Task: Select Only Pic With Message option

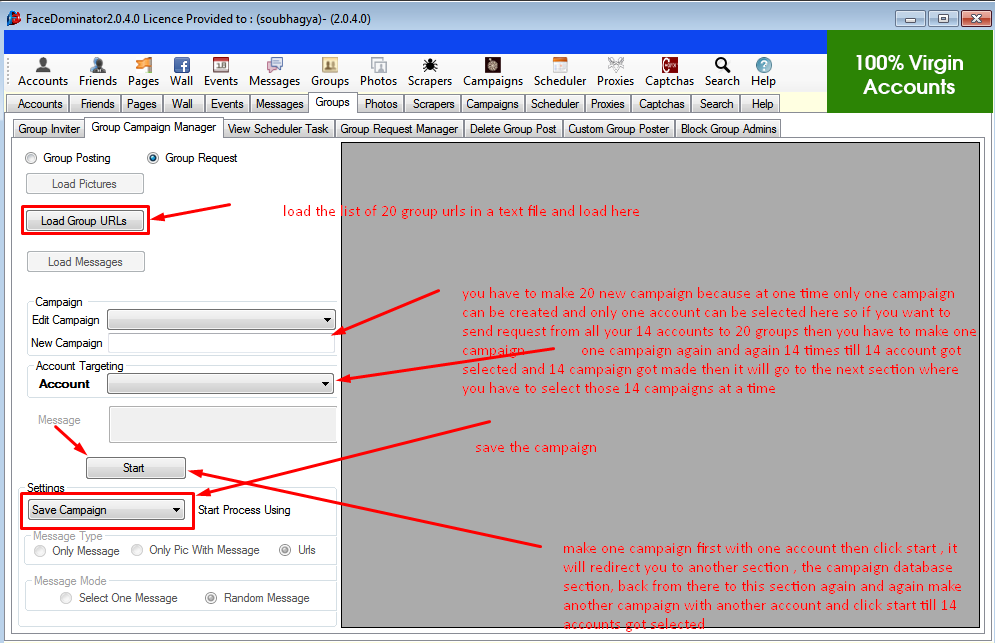Action: 137,550
